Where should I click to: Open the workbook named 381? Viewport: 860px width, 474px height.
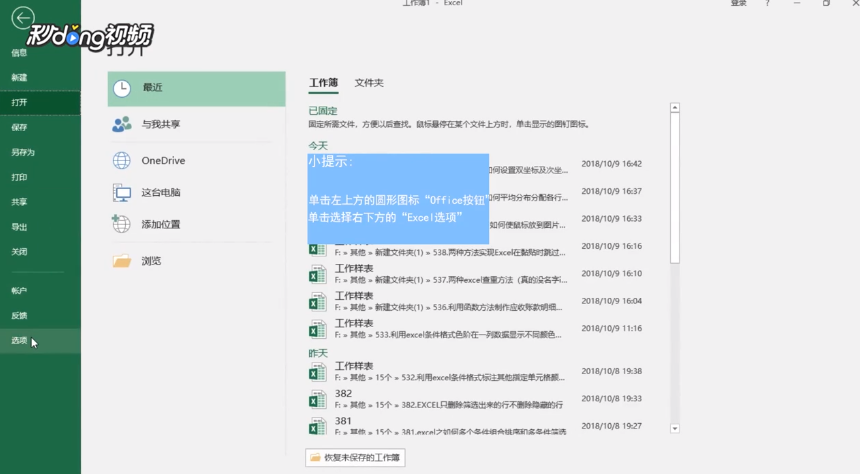(x=343, y=421)
